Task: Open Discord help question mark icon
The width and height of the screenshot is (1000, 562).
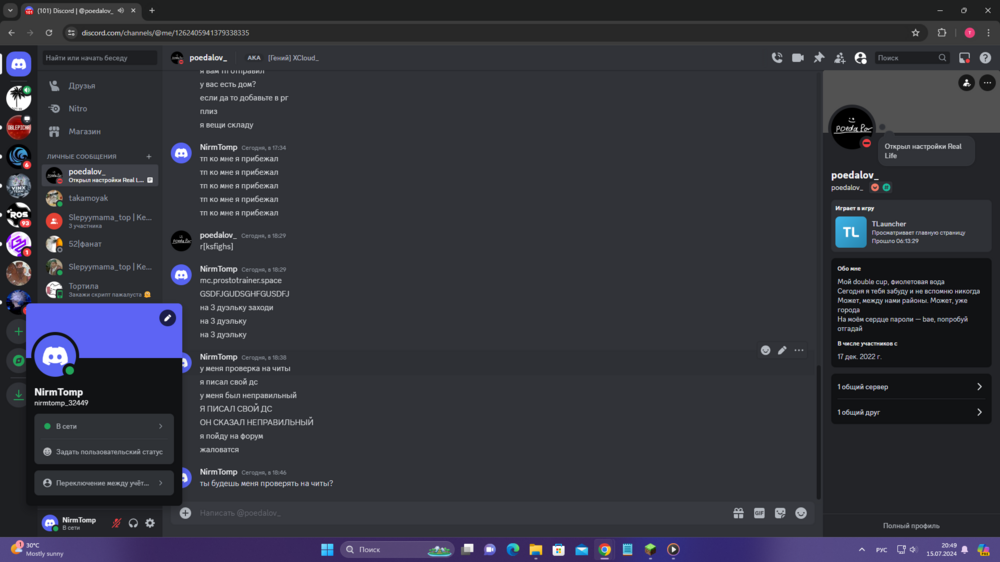Action: point(985,58)
